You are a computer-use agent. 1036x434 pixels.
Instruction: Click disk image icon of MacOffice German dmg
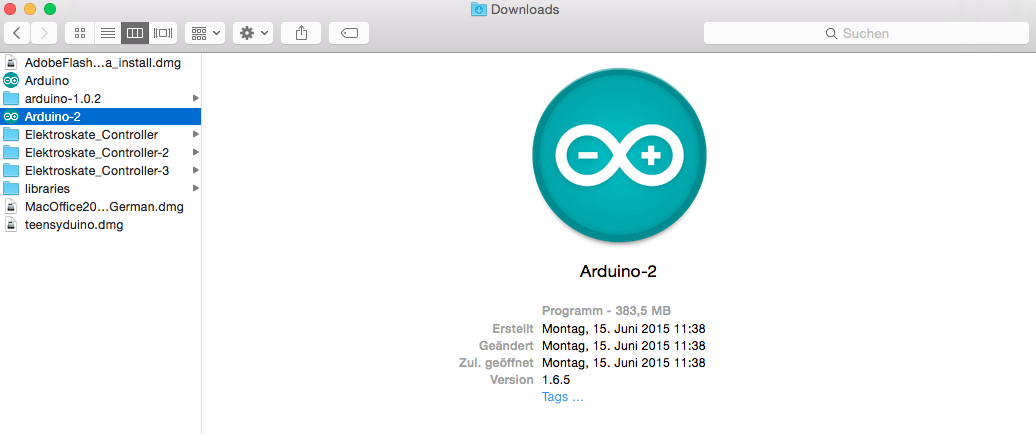coord(11,206)
